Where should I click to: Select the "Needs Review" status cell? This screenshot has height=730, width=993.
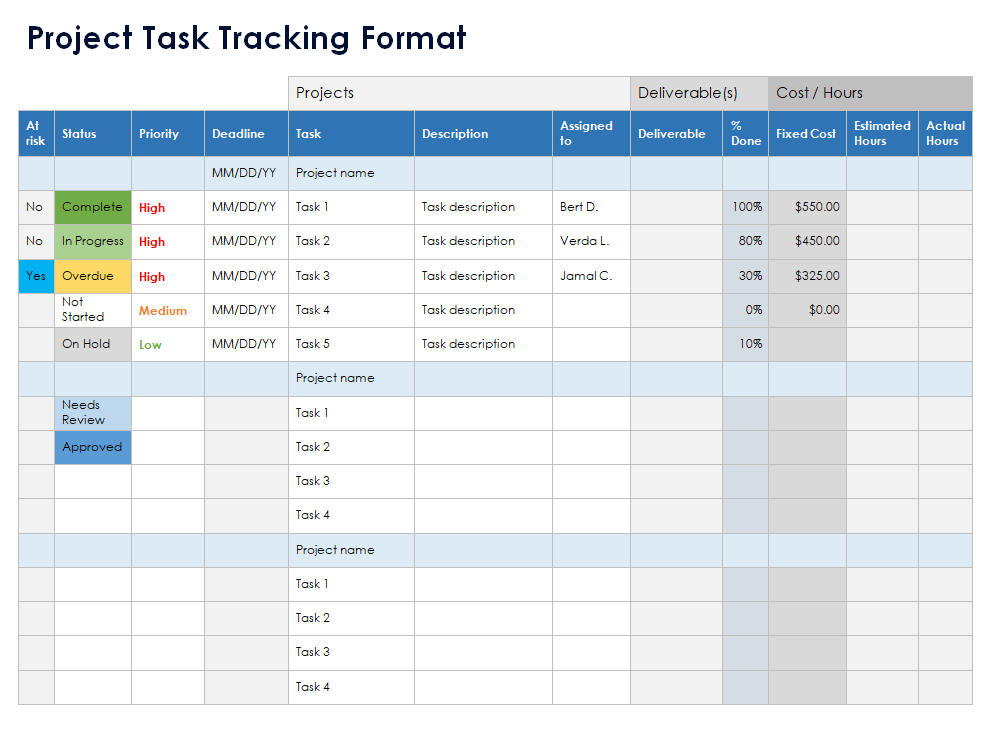pos(92,412)
